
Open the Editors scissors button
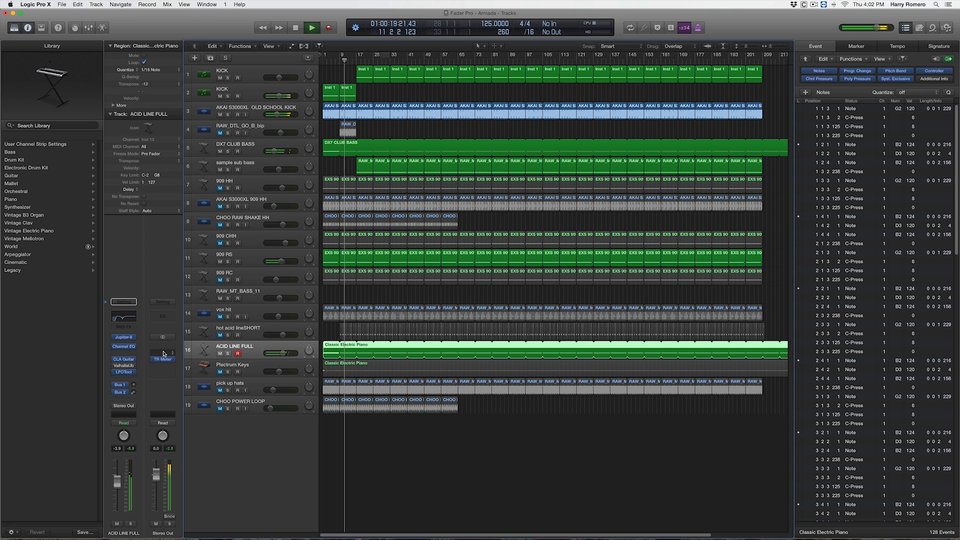point(102,28)
